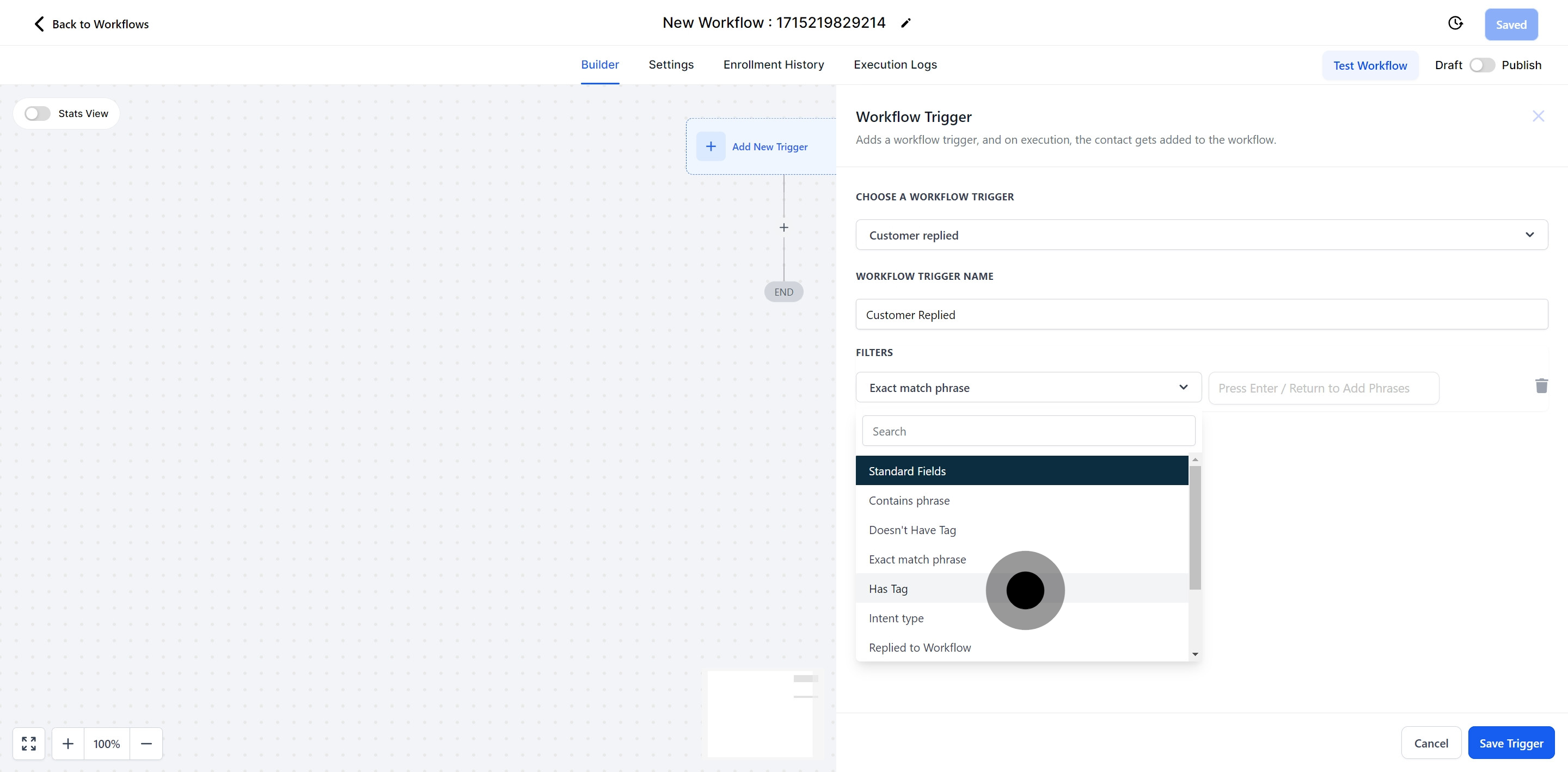Click the fullscreen fit-to-view icon
The height and width of the screenshot is (772, 1568).
pyautogui.click(x=29, y=743)
